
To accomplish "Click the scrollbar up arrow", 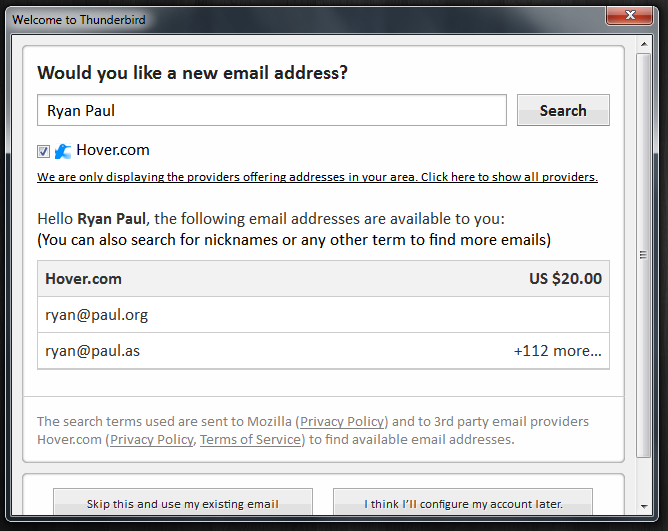I will pyautogui.click(x=644, y=44).
